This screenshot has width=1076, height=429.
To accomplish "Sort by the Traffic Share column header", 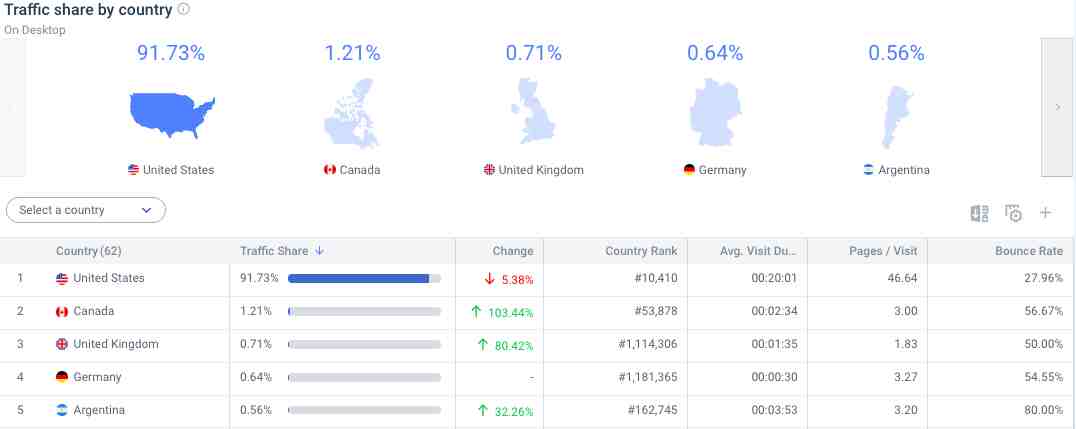I will [x=276, y=251].
